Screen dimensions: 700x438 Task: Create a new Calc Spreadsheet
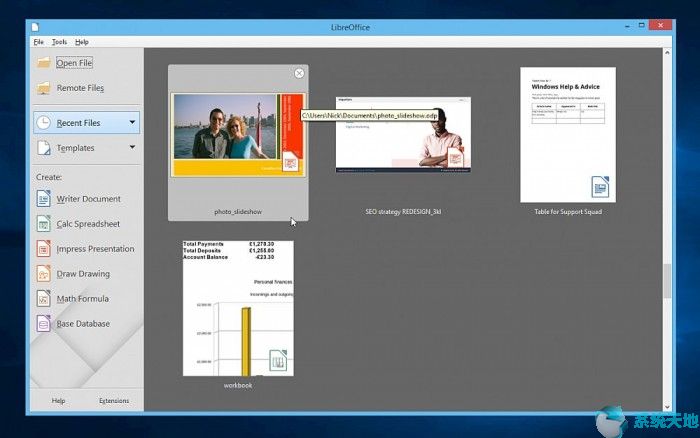tap(88, 224)
